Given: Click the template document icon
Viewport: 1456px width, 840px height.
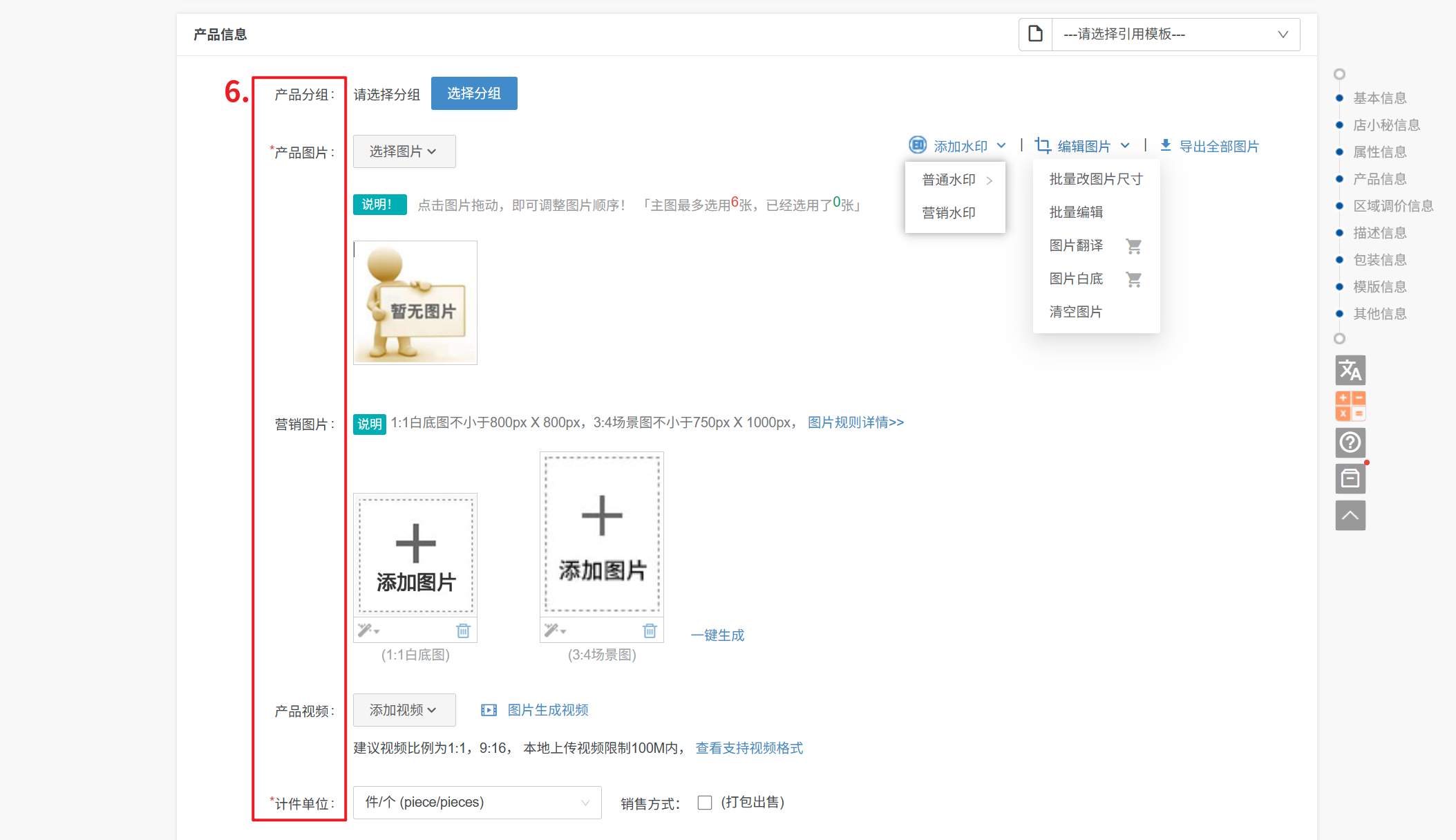Looking at the screenshot, I should pos(1035,34).
